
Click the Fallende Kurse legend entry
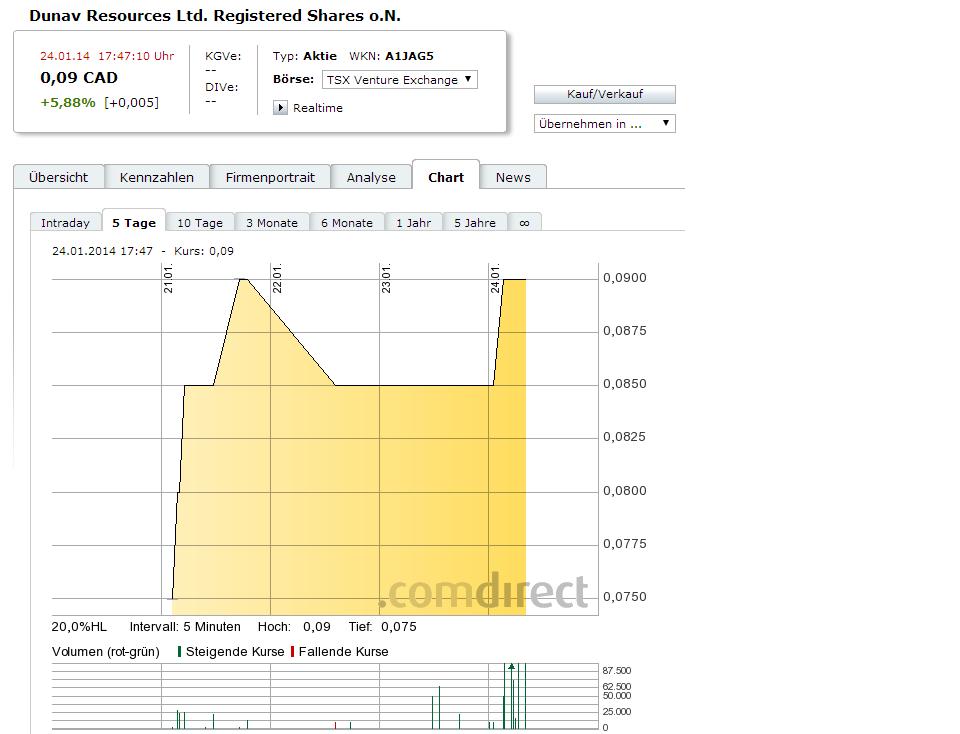tap(339, 652)
